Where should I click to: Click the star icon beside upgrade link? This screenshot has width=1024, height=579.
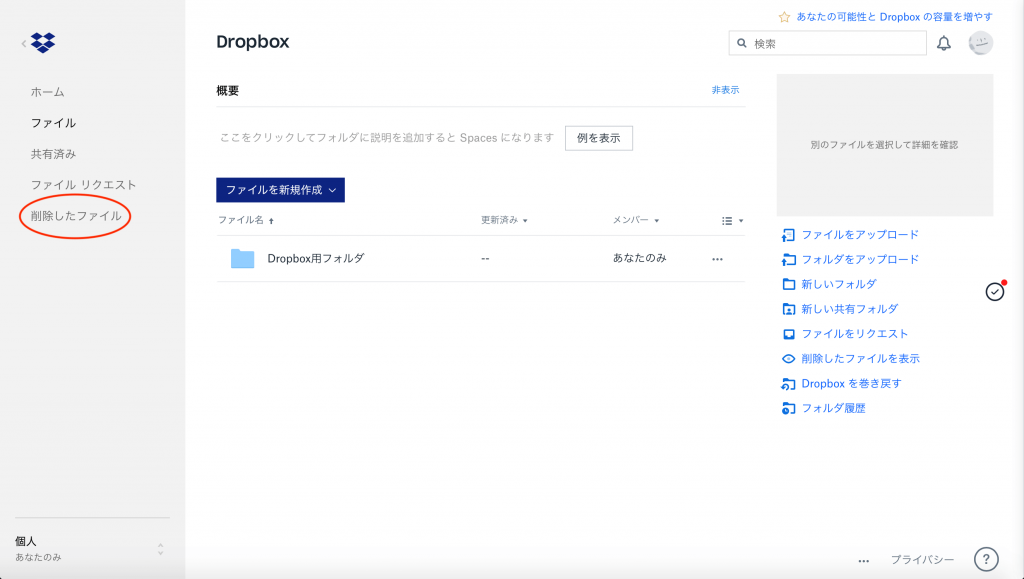[784, 17]
